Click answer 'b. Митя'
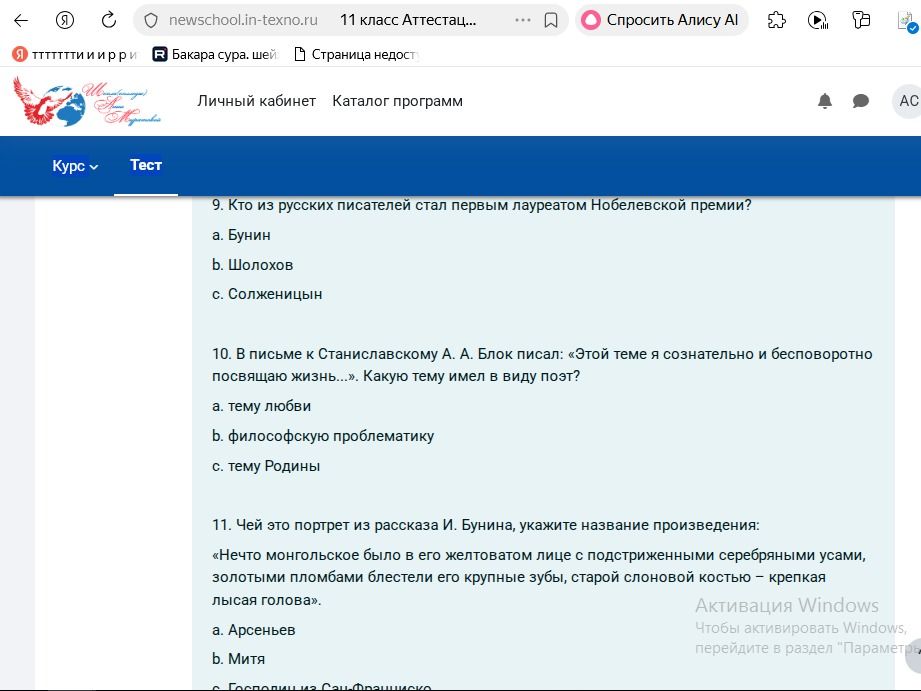The width and height of the screenshot is (921, 691). point(238,659)
